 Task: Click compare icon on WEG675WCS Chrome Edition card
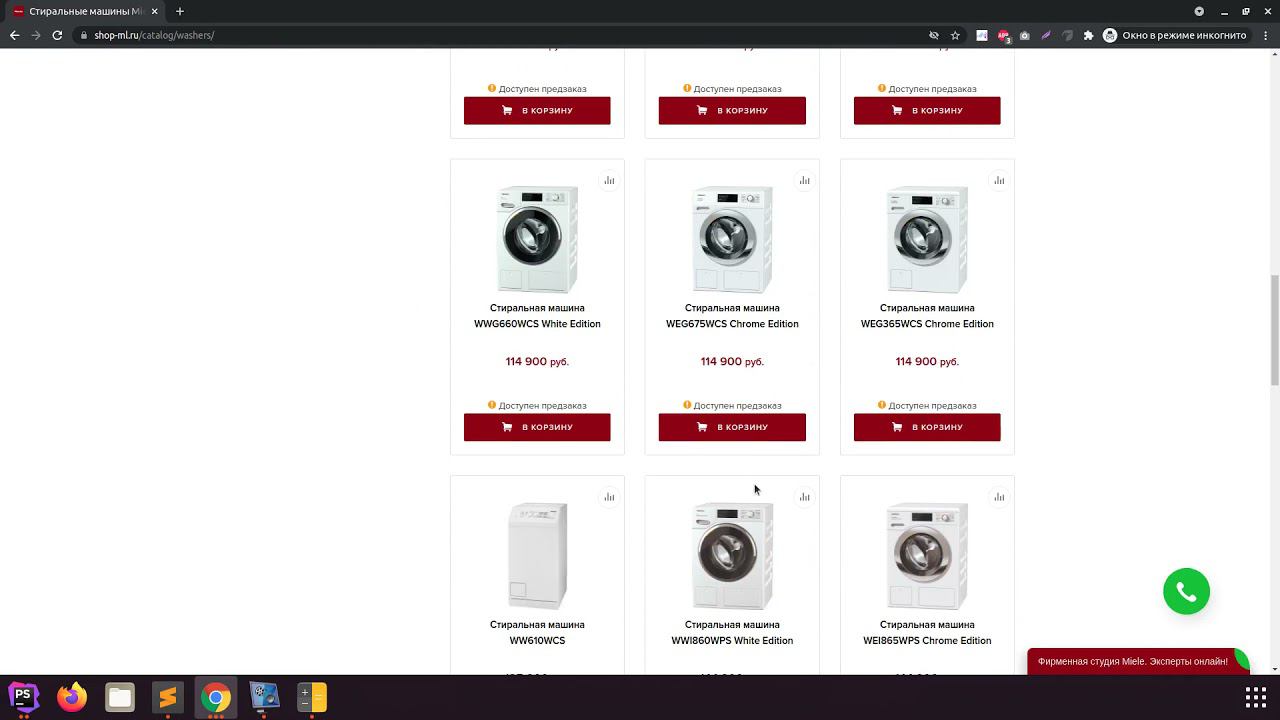tap(804, 181)
